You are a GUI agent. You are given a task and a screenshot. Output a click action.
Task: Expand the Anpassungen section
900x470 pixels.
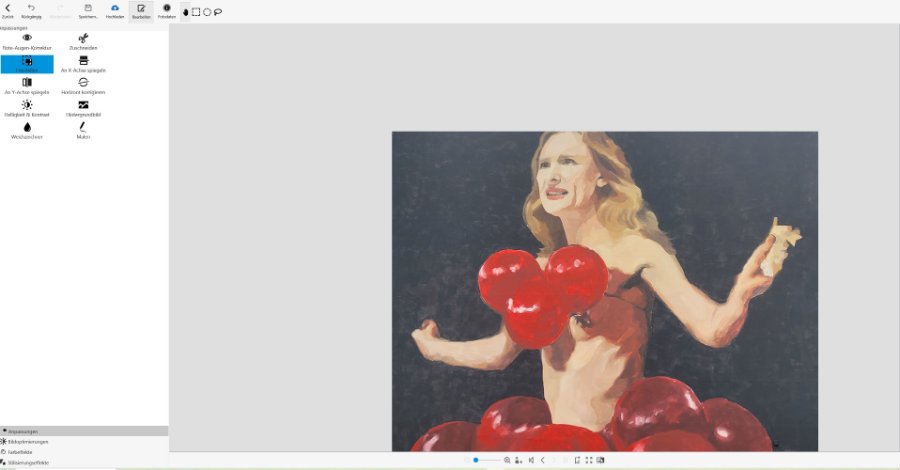point(84,431)
